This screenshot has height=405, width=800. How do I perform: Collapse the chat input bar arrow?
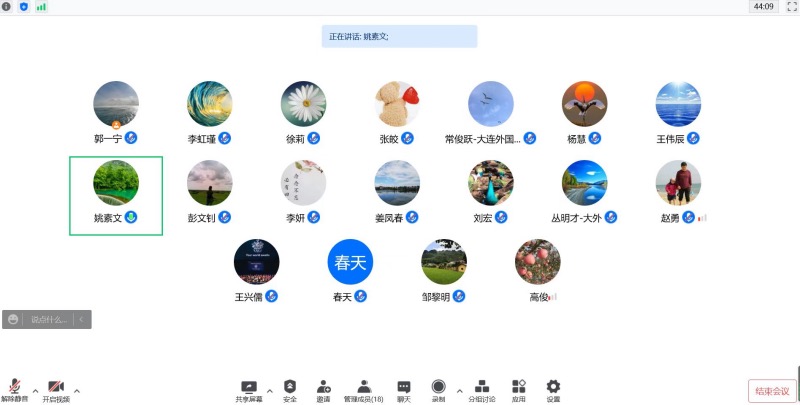click(x=83, y=319)
